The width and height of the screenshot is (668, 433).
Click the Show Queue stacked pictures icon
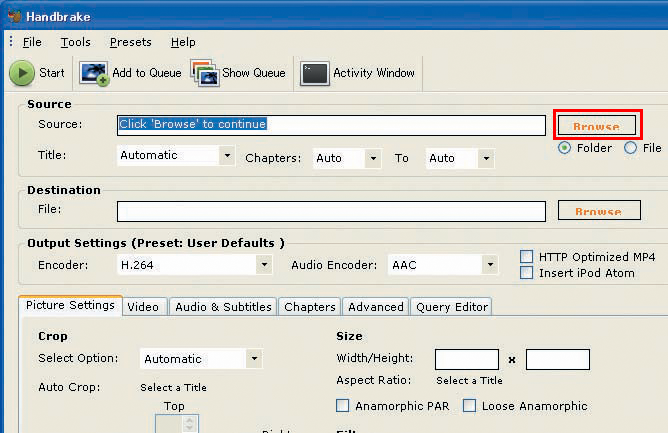(205, 73)
